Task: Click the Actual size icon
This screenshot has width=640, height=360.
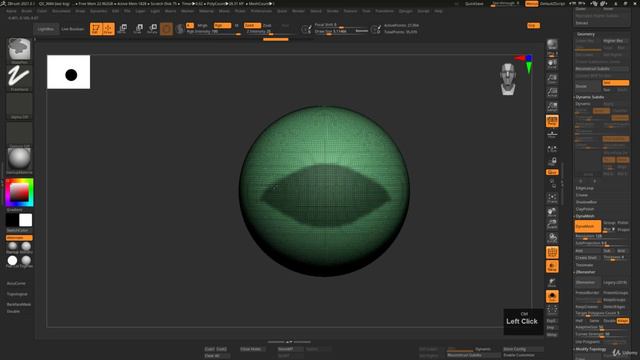Action: tap(552, 92)
